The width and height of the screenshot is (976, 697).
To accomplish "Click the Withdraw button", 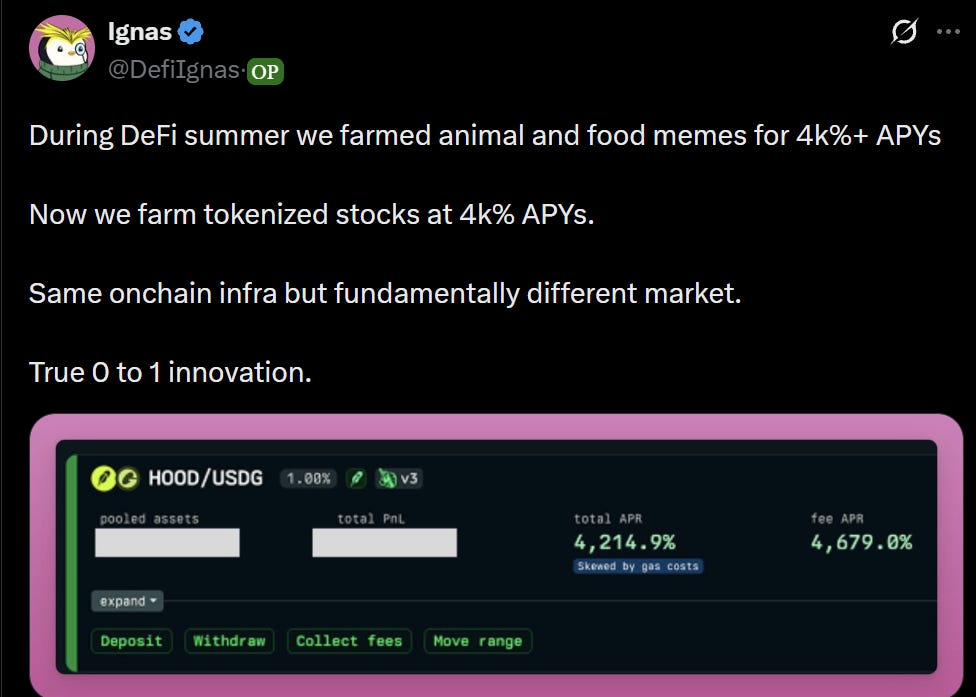I will click(x=229, y=641).
